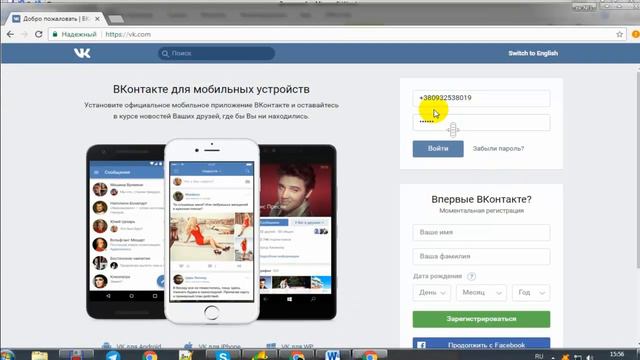Click the black Android phone mockup image
Screen dimensions: 640x360
[125, 231]
